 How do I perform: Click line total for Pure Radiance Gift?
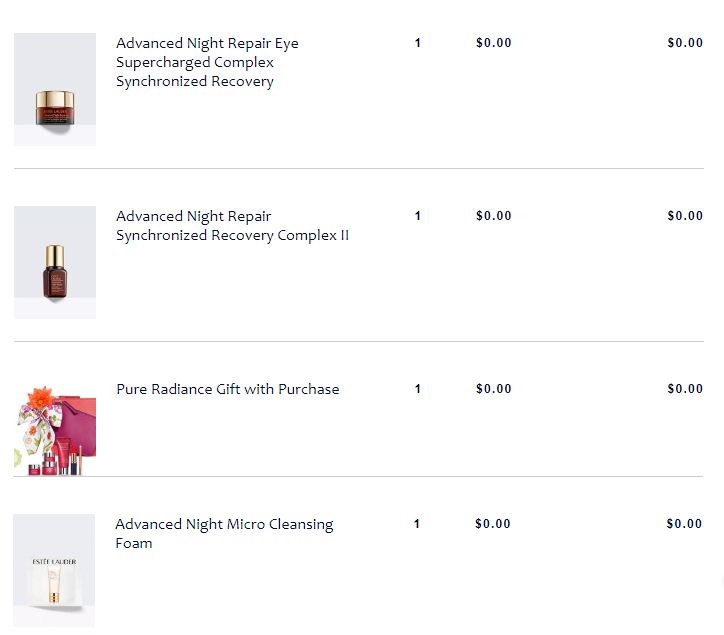tap(685, 389)
